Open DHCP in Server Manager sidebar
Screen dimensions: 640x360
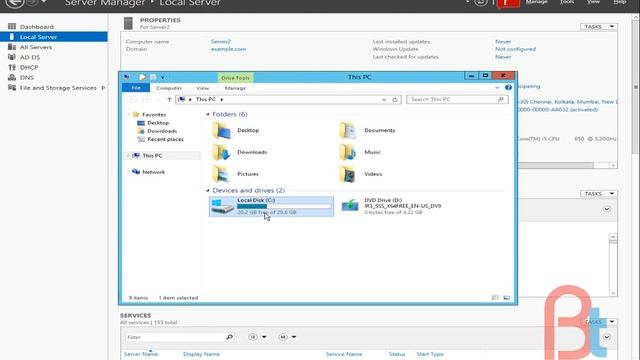pos(29,67)
